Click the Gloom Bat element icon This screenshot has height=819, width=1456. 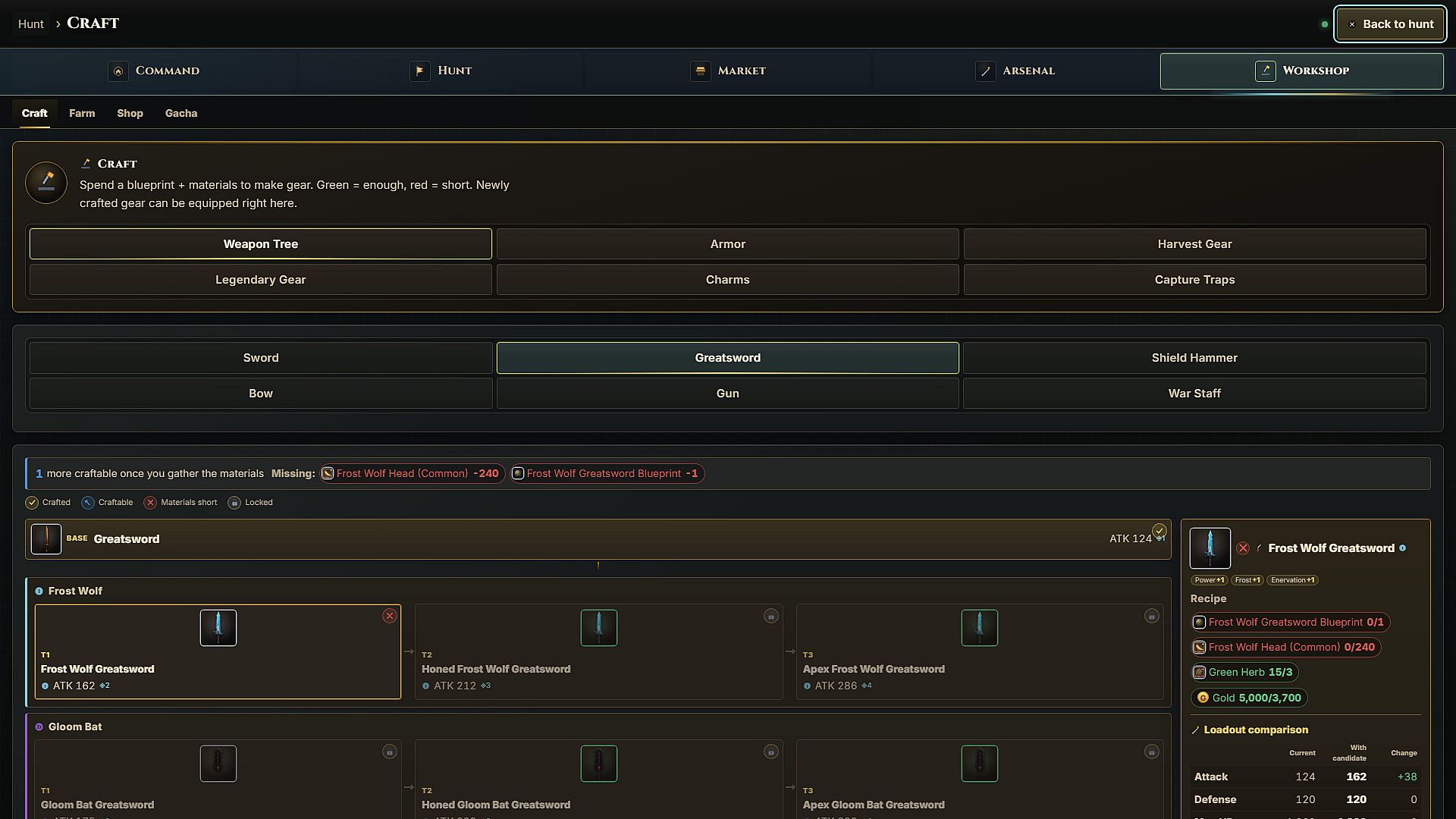[x=39, y=726]
